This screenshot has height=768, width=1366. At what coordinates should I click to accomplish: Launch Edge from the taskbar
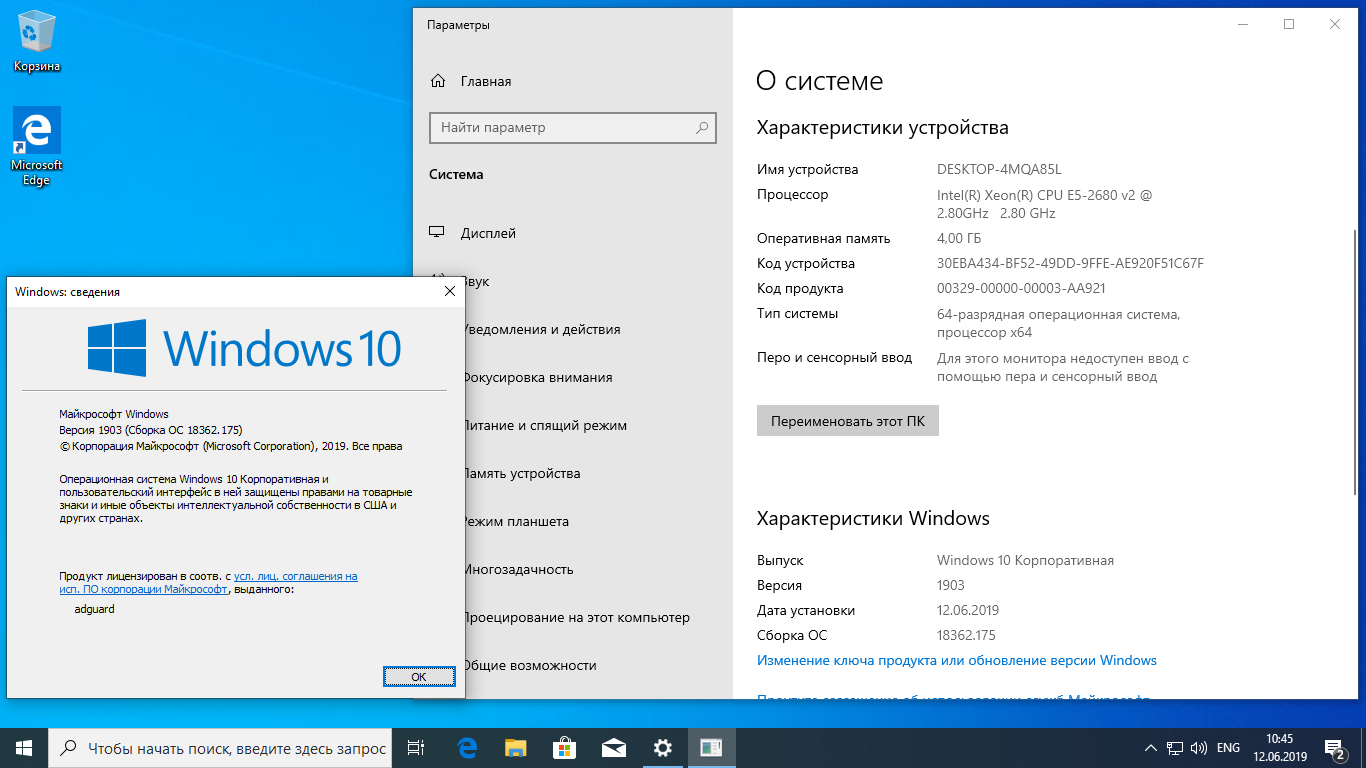(466, 748)
